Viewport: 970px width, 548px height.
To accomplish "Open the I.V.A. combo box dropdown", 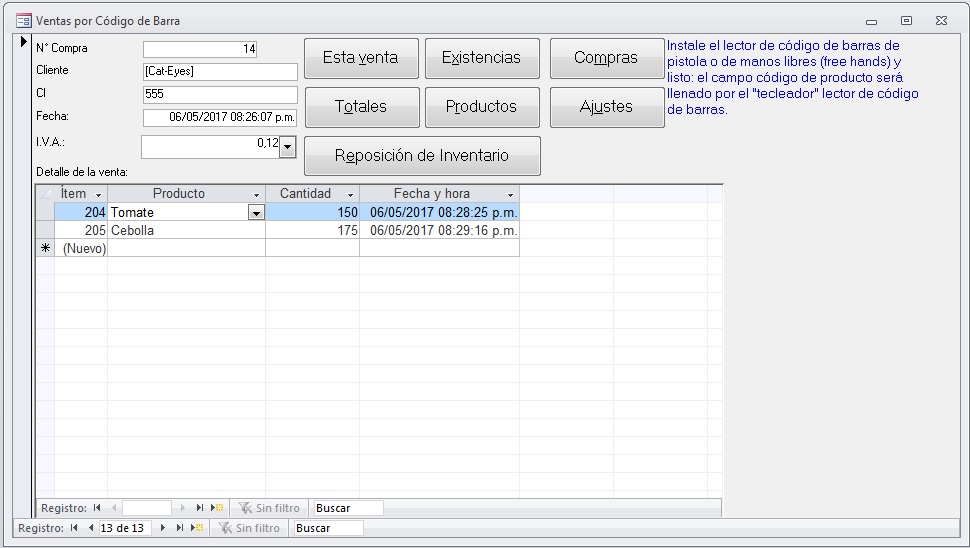I will point(288,147).
